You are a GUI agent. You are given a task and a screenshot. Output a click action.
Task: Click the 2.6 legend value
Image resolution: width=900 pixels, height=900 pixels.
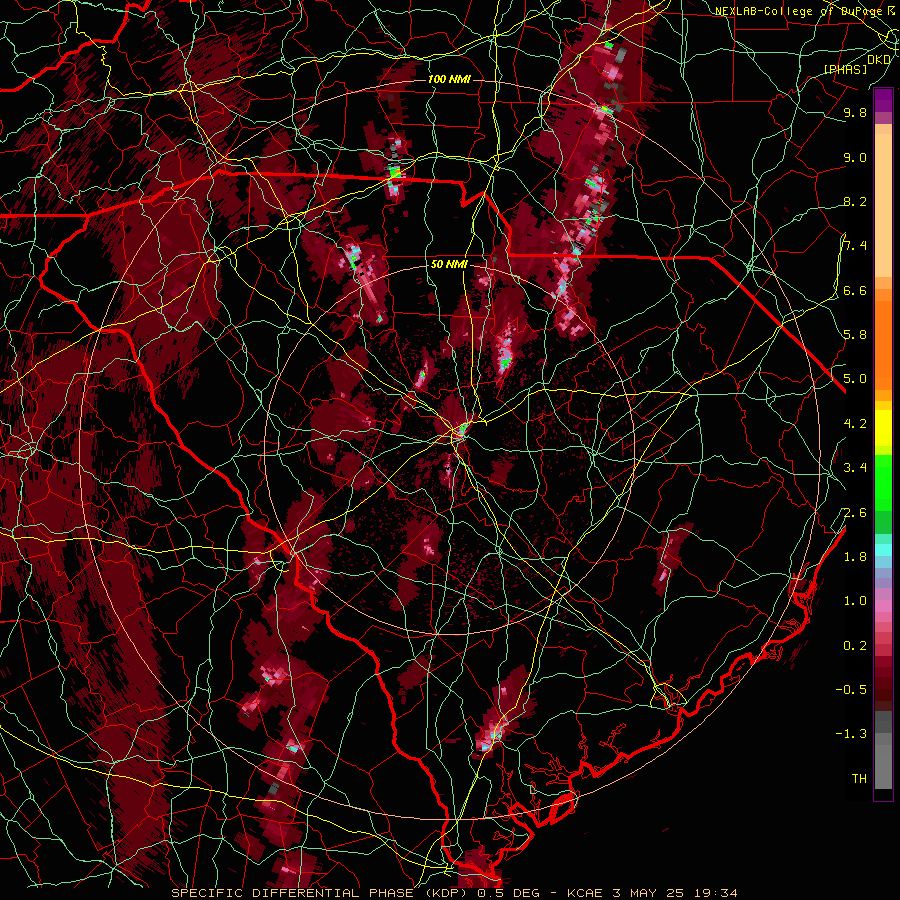(855, 513)
